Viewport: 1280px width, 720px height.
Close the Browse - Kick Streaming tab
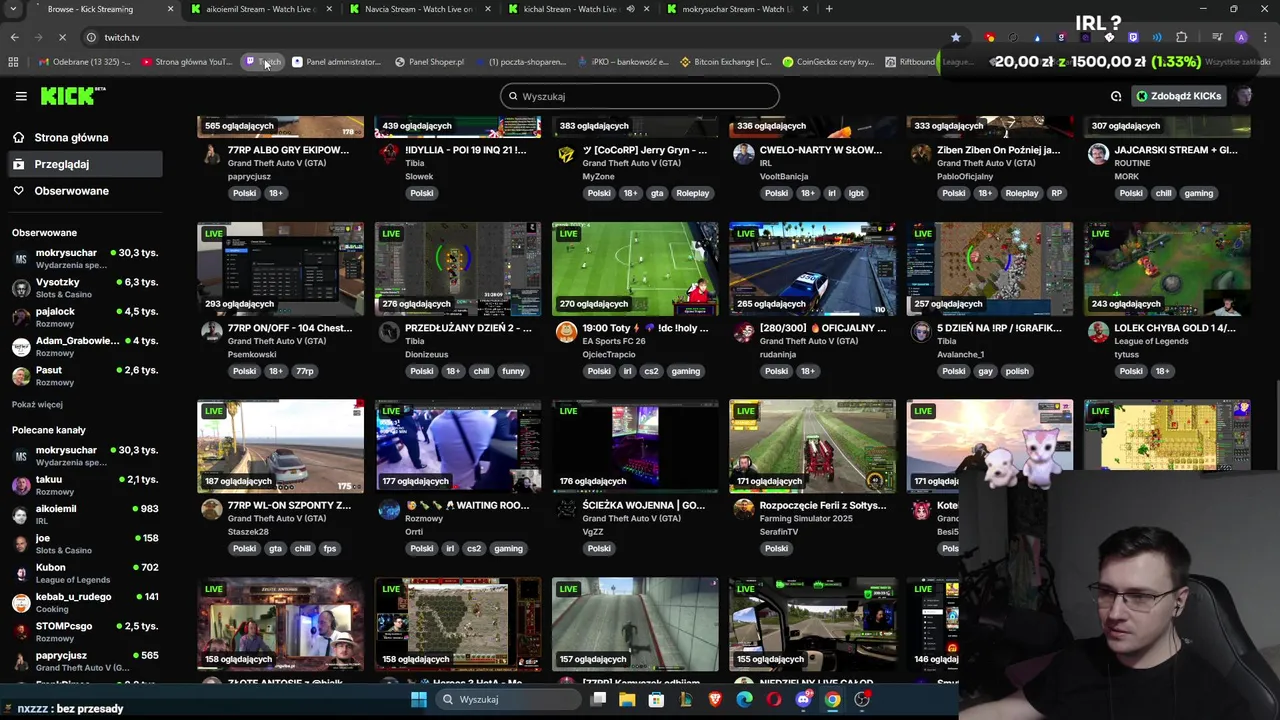pyautogui.click(x=170, y=9)
